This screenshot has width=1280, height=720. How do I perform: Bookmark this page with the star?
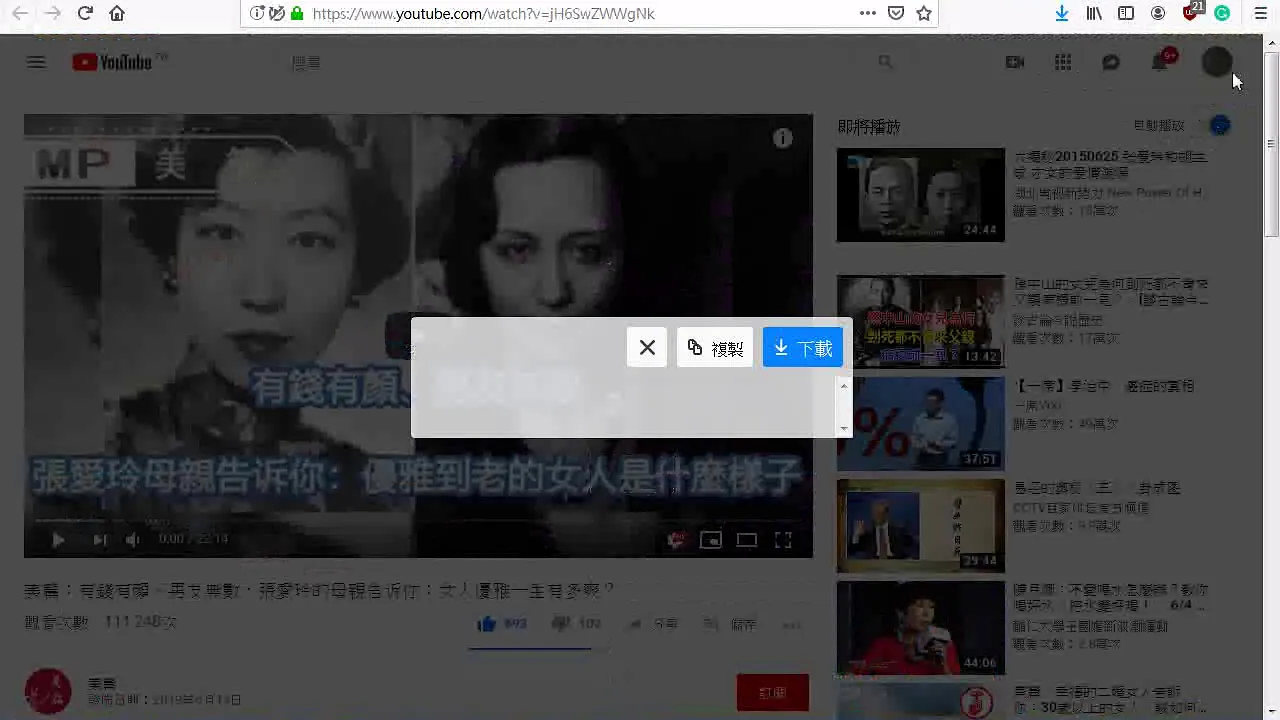coord(924,13)
